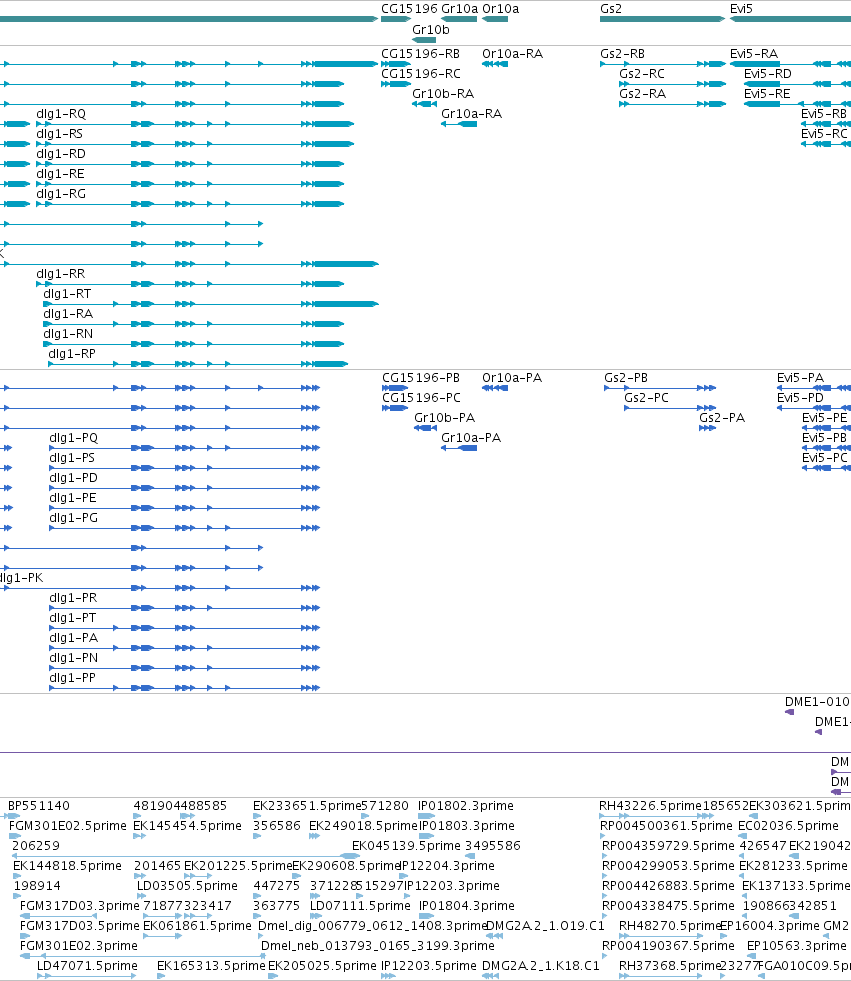This screenshot has width=851, height=981.
Task: Open the CG15196-PB protein label
Action: coord(421,378)
